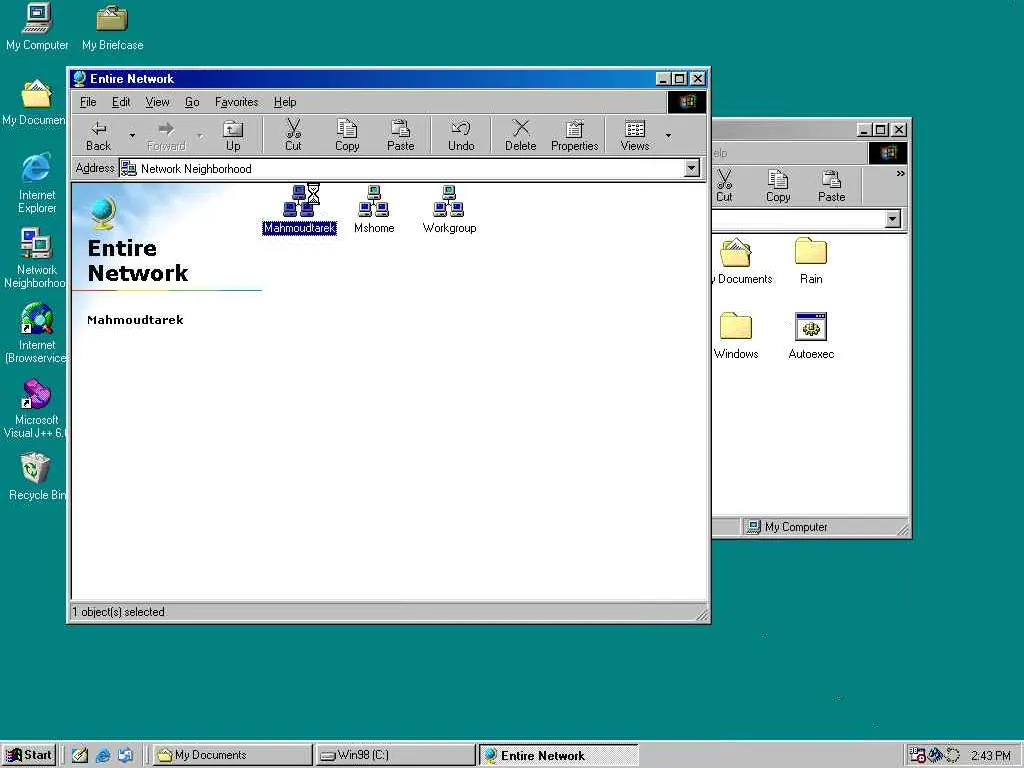This screenshot has width=1024, height=768.
Task: Click the Recycle Bin desktop icon
Action: [36, 477]
